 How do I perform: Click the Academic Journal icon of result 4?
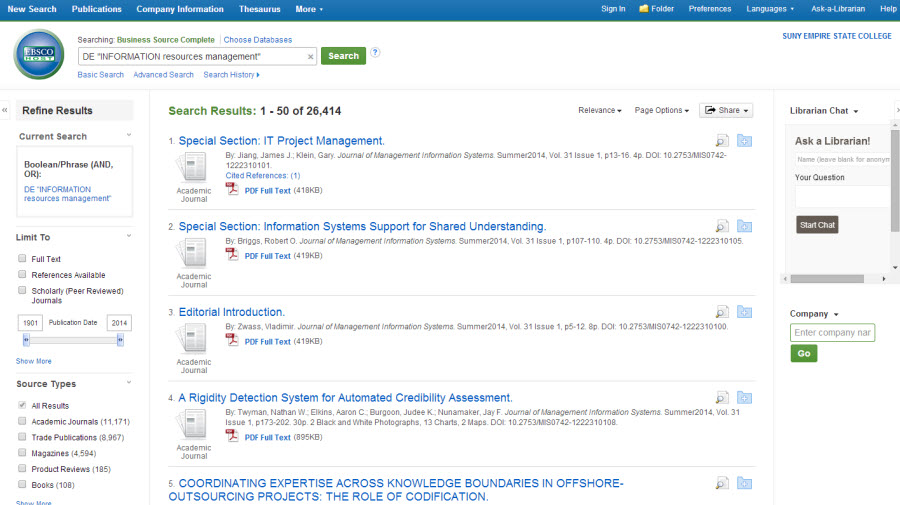193,424
